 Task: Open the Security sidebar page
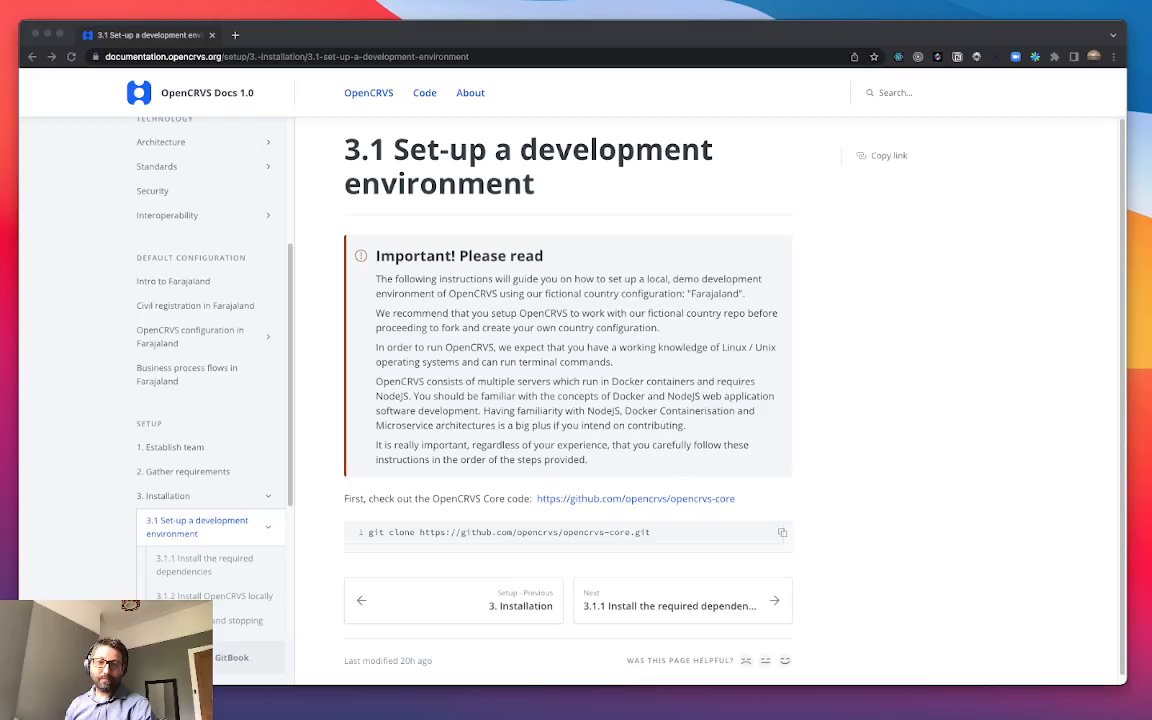[x=152, y=191]
